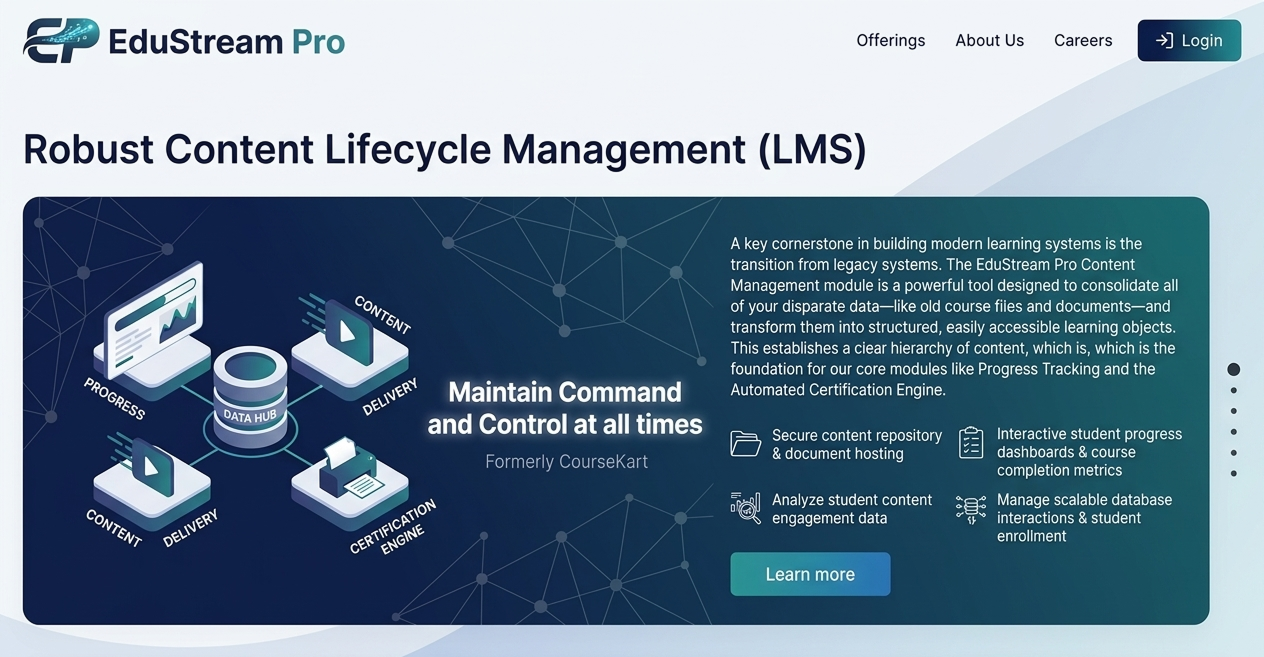
Task: Open the Careers navigation link
Action: (1083, 41)
